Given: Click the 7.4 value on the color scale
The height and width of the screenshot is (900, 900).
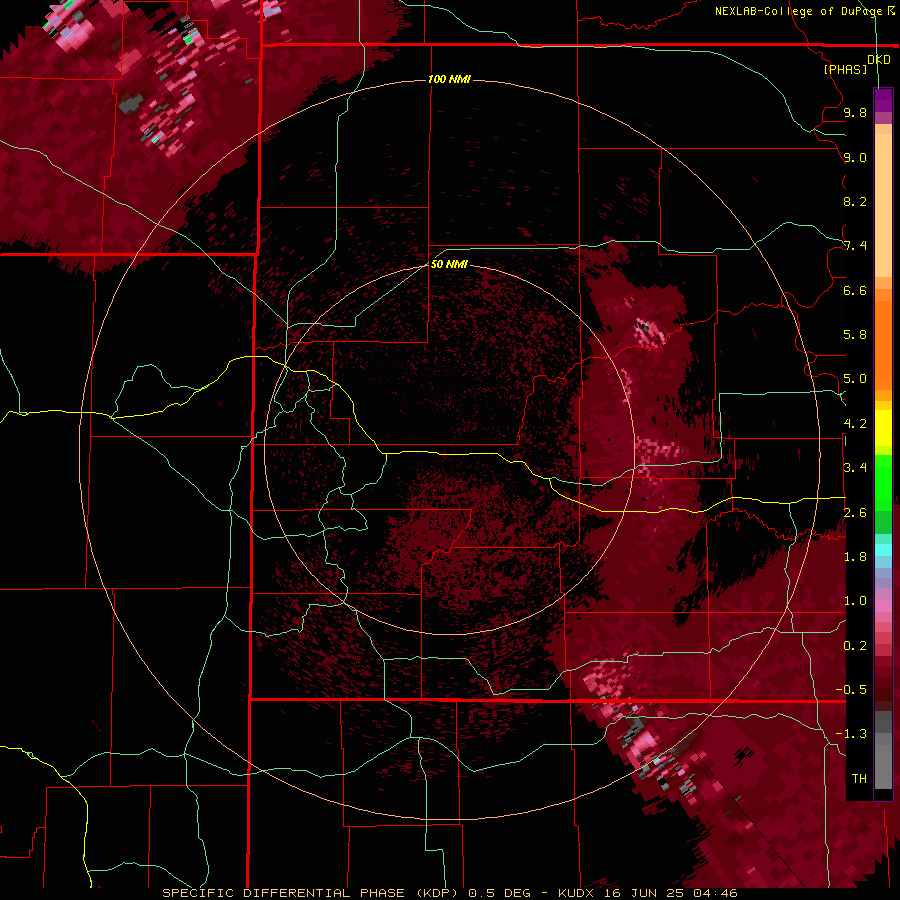Looking at the screenshot, I should pyautogui.click(x=855, y=246).
